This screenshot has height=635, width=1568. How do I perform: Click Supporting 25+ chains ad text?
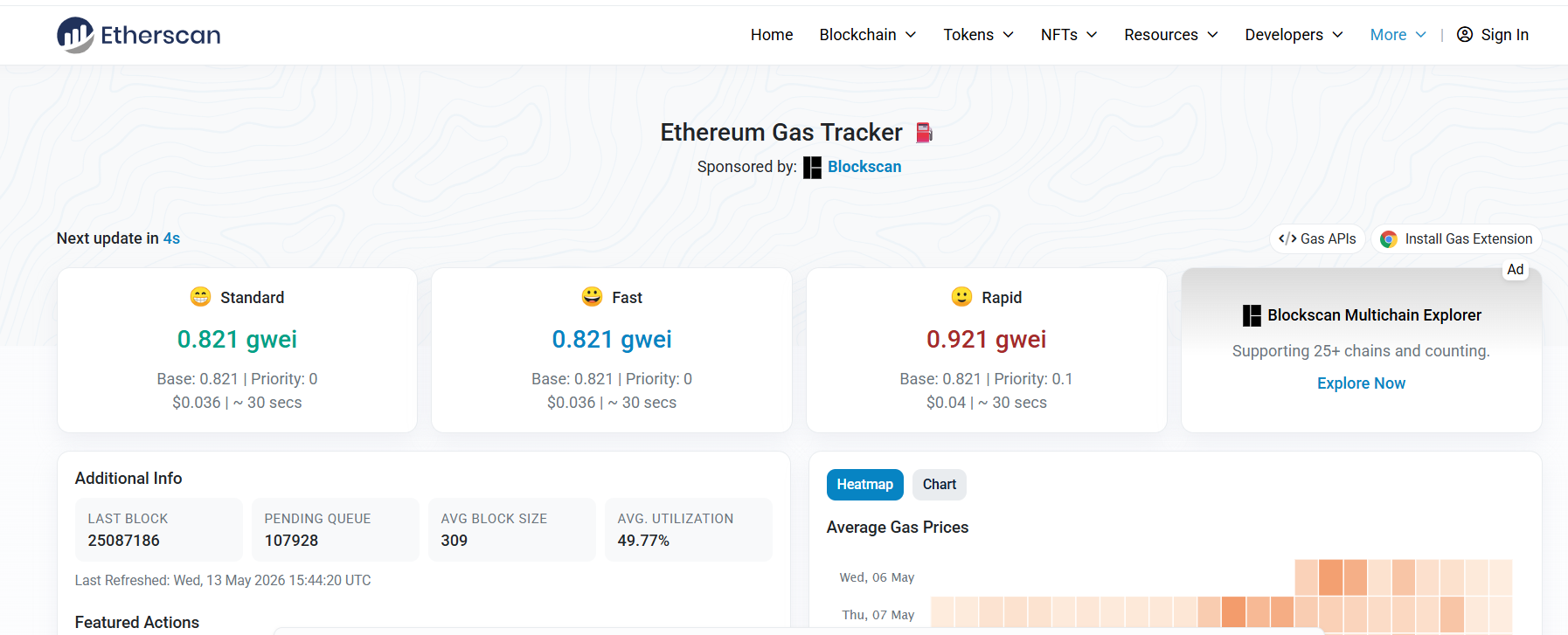[x=1361, y=351]
